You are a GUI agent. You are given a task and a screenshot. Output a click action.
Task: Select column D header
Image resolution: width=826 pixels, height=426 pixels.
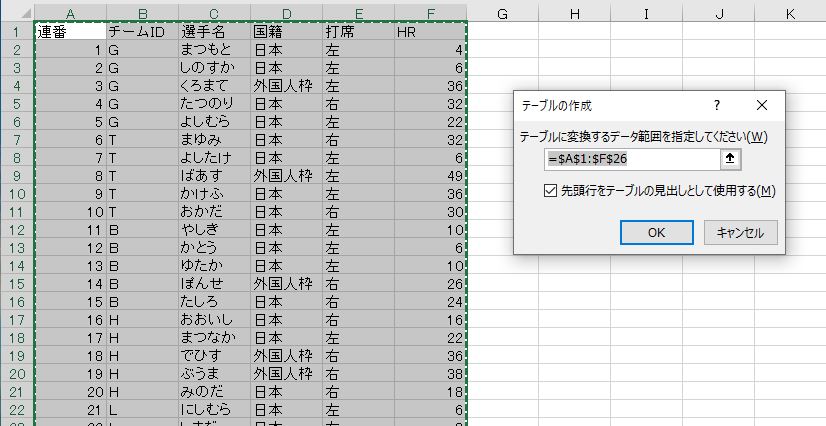(287, 14)
